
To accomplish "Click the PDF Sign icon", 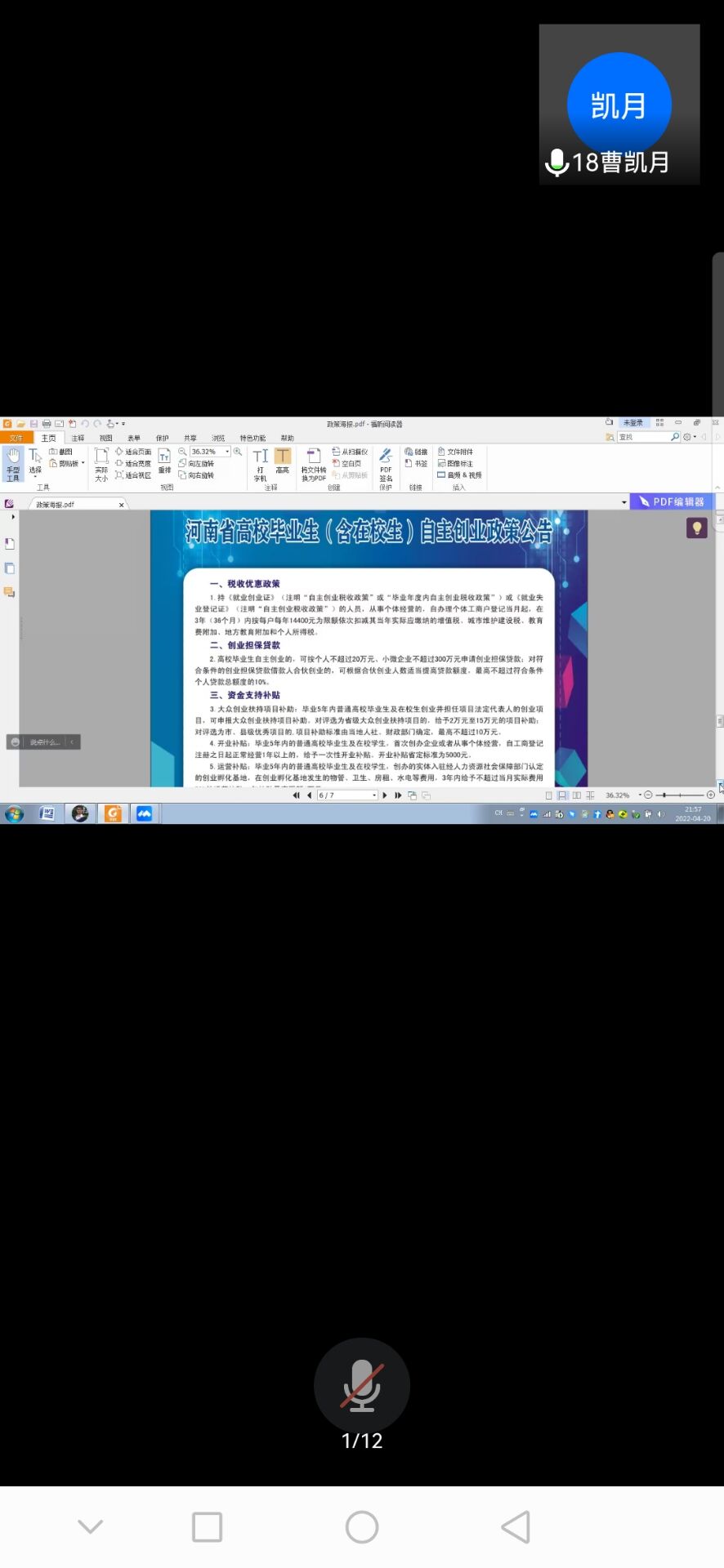I will click(386, 462).
